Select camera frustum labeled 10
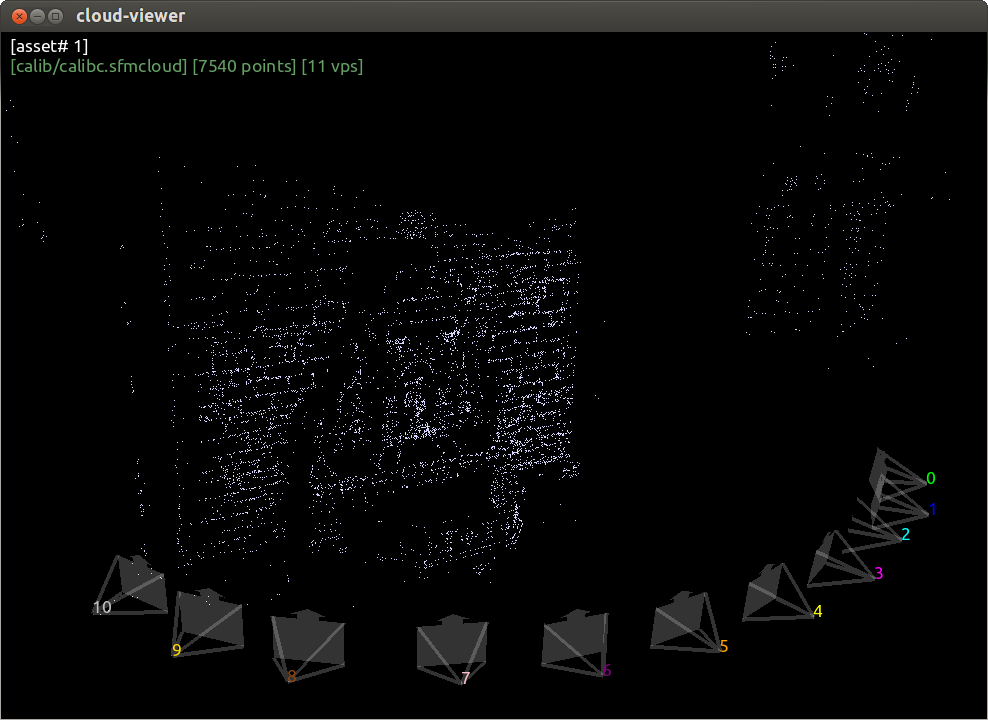The height and width of the screenshot is (720, 988). [130, 585]
